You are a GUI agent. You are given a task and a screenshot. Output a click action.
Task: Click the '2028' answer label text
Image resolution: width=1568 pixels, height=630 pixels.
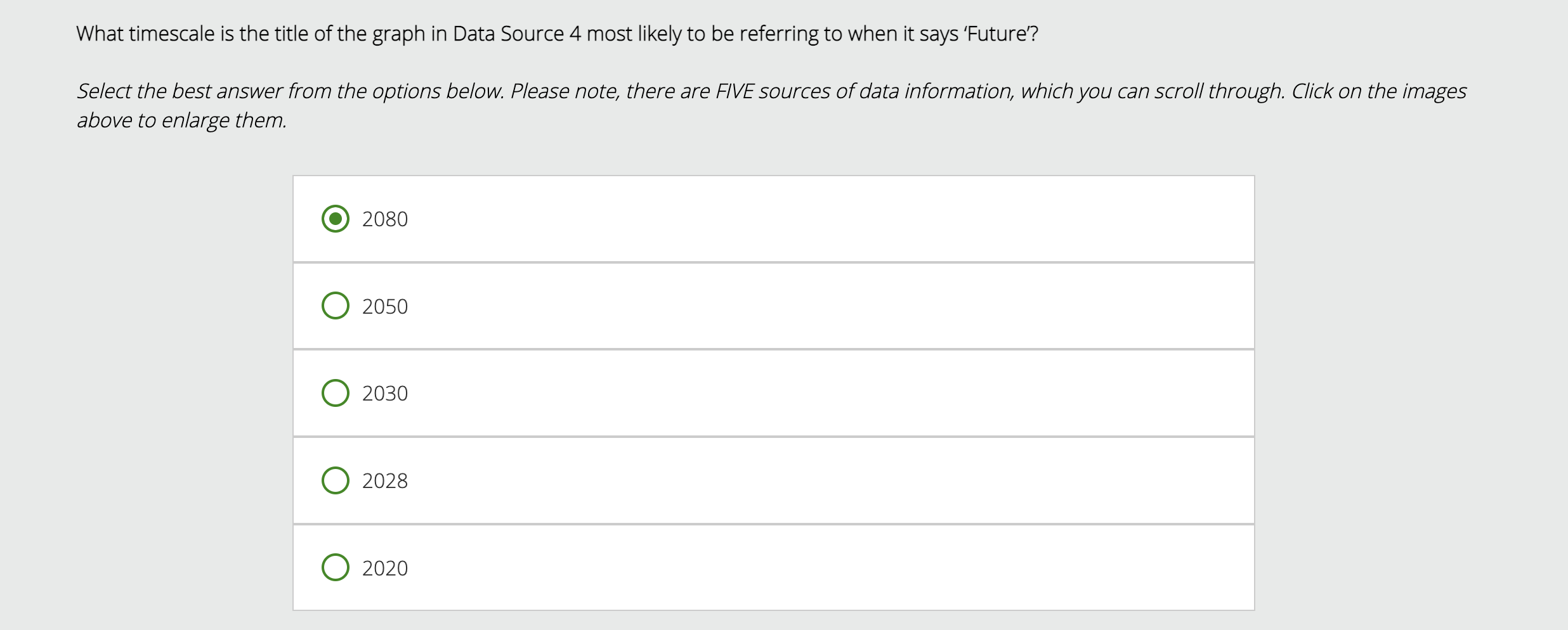point(384,481)
